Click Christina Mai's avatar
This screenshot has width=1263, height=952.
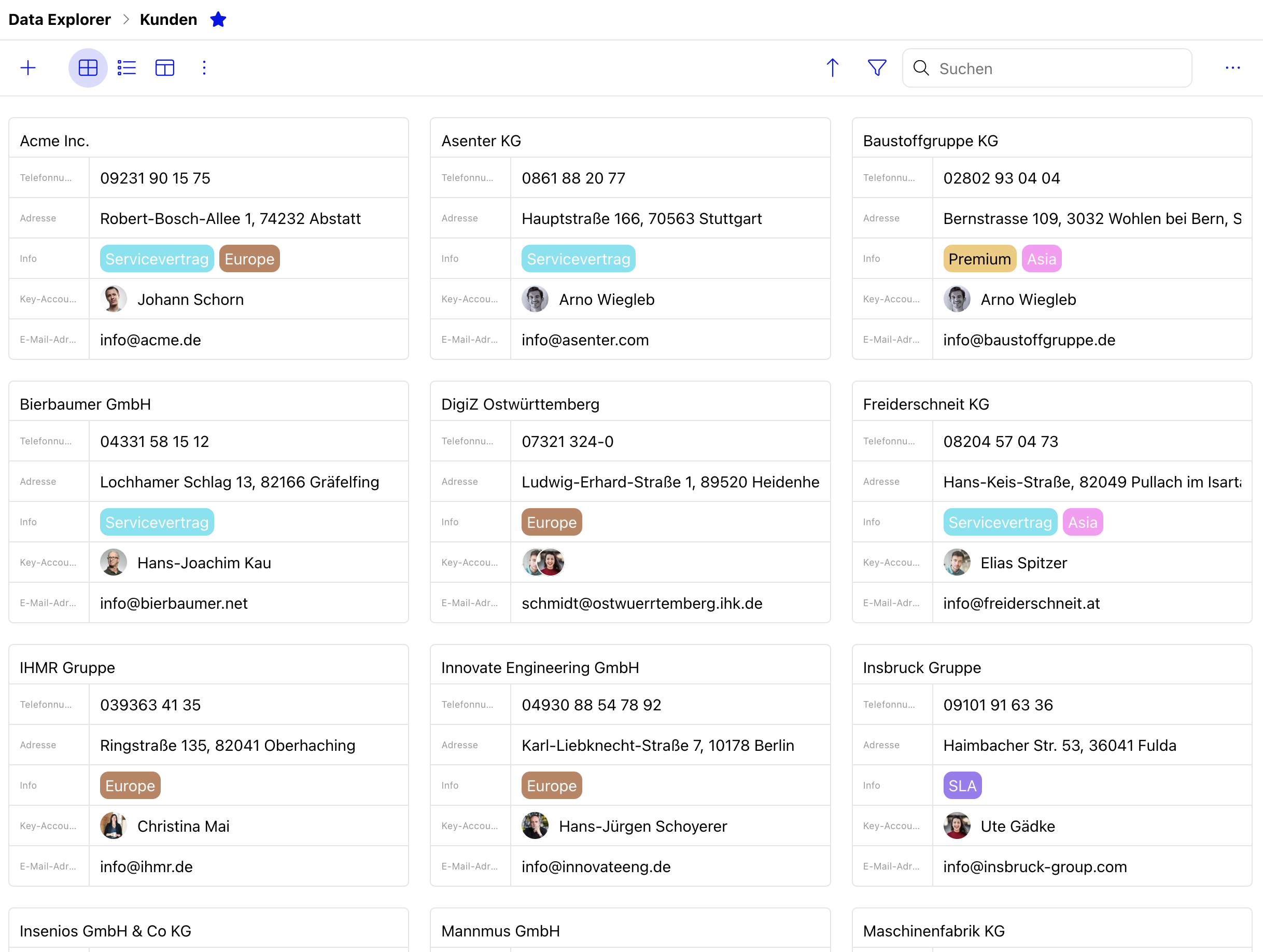coord(114,825)
